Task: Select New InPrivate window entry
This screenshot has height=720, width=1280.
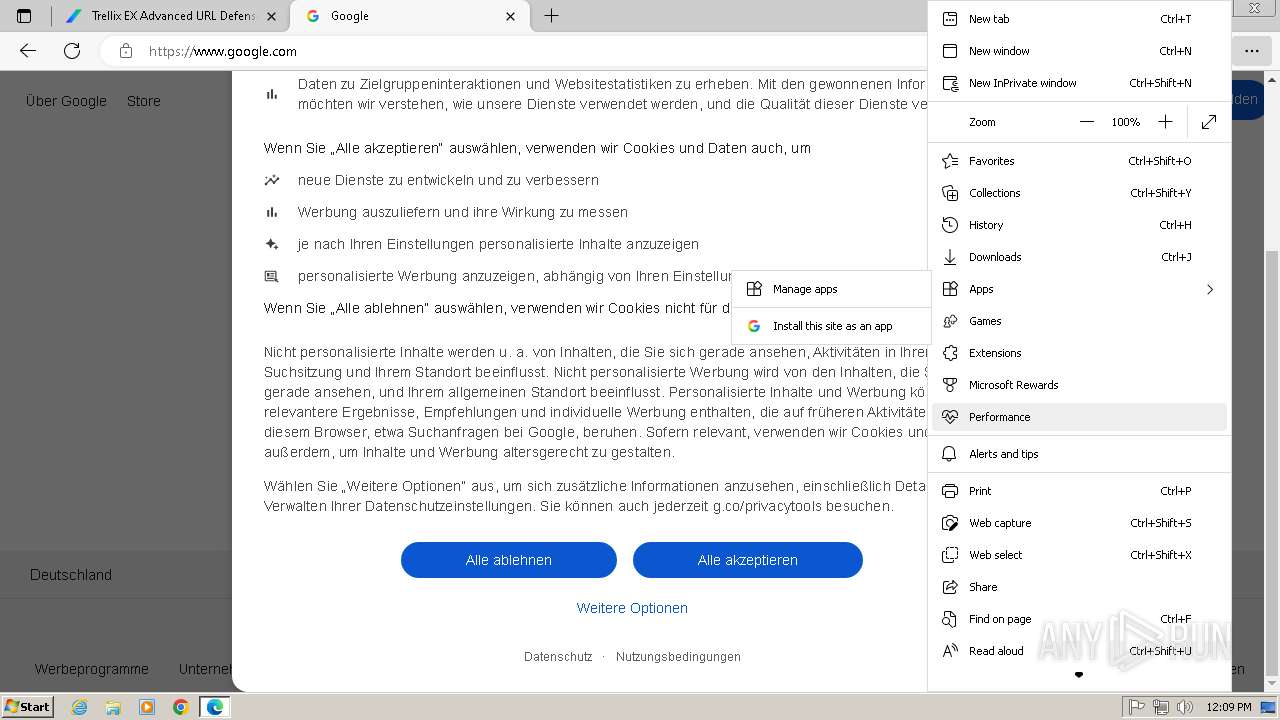Action: click(x=1079, y=83)
